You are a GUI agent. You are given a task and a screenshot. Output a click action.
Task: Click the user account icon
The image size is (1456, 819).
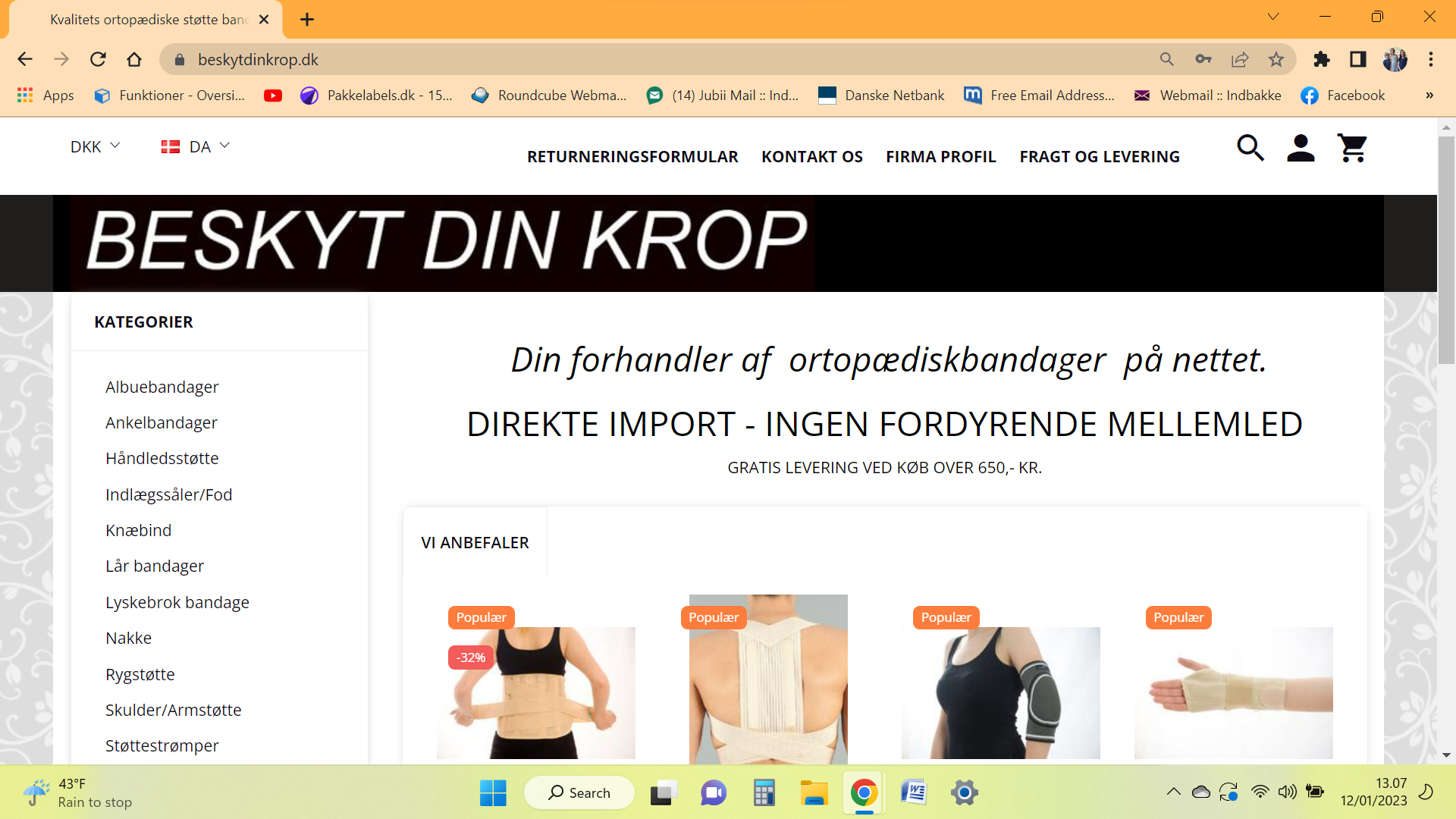[1301, 148]
